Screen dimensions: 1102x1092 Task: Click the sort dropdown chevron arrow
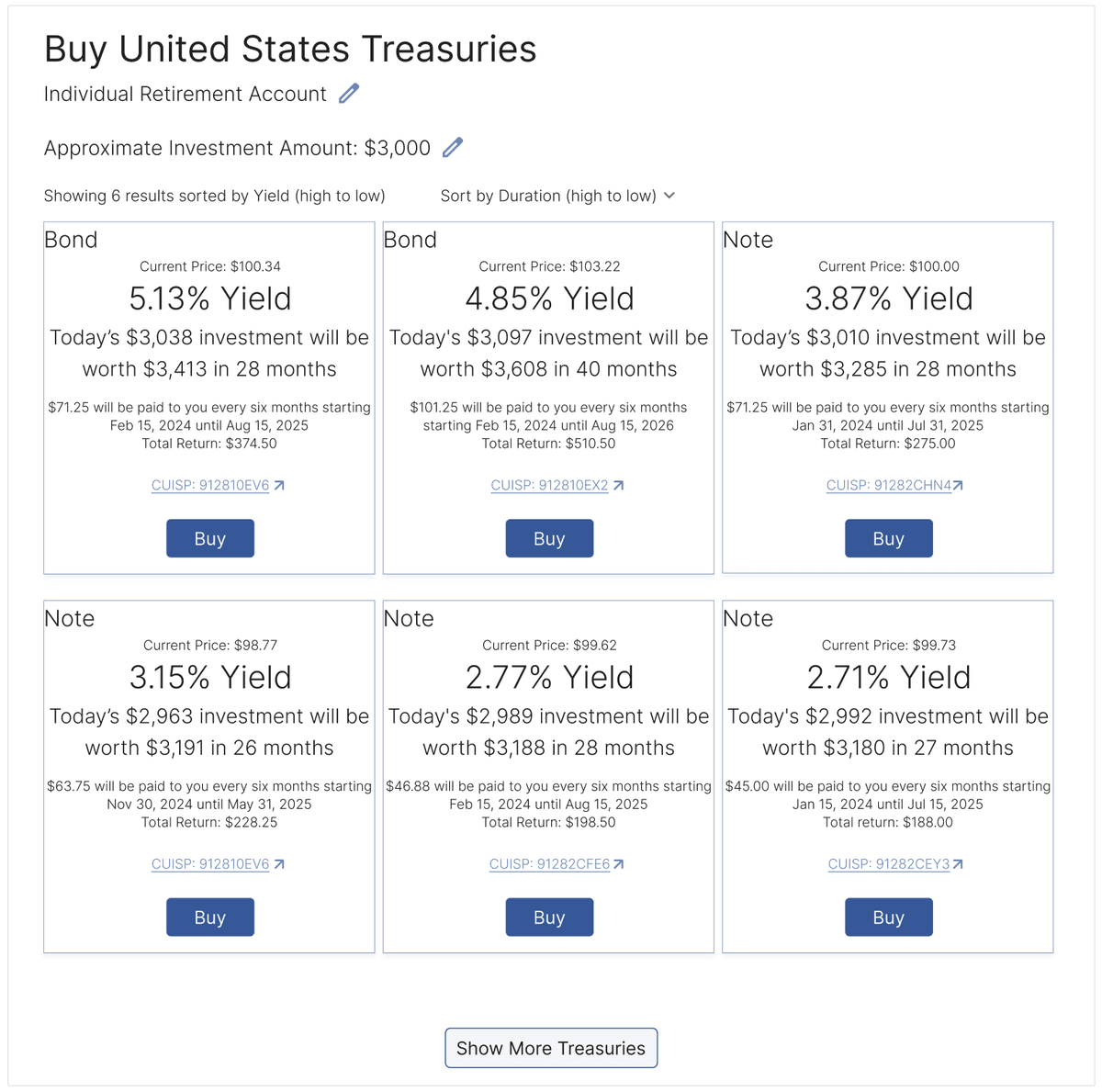[669, 196]
